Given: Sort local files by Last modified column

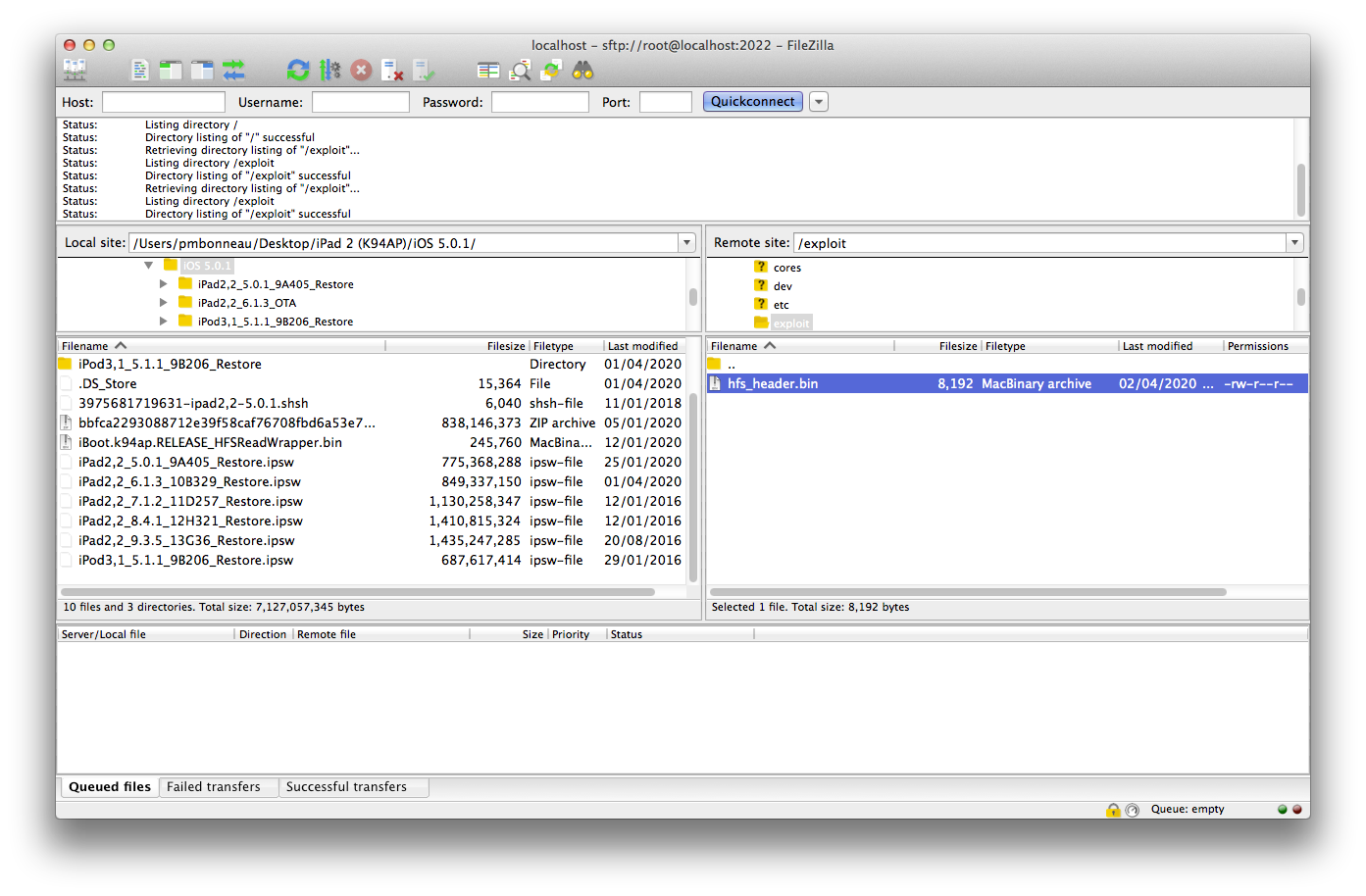Looking at the screenshot, I should (x=642, y=346).
